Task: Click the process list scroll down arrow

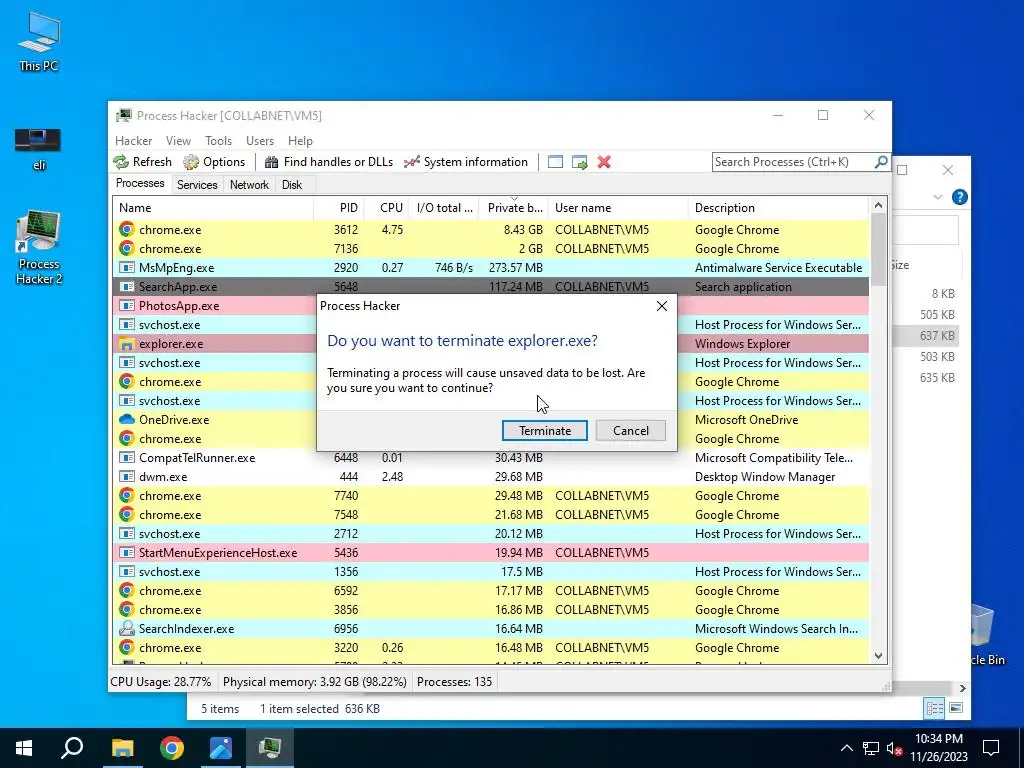Action: point(878,656)
